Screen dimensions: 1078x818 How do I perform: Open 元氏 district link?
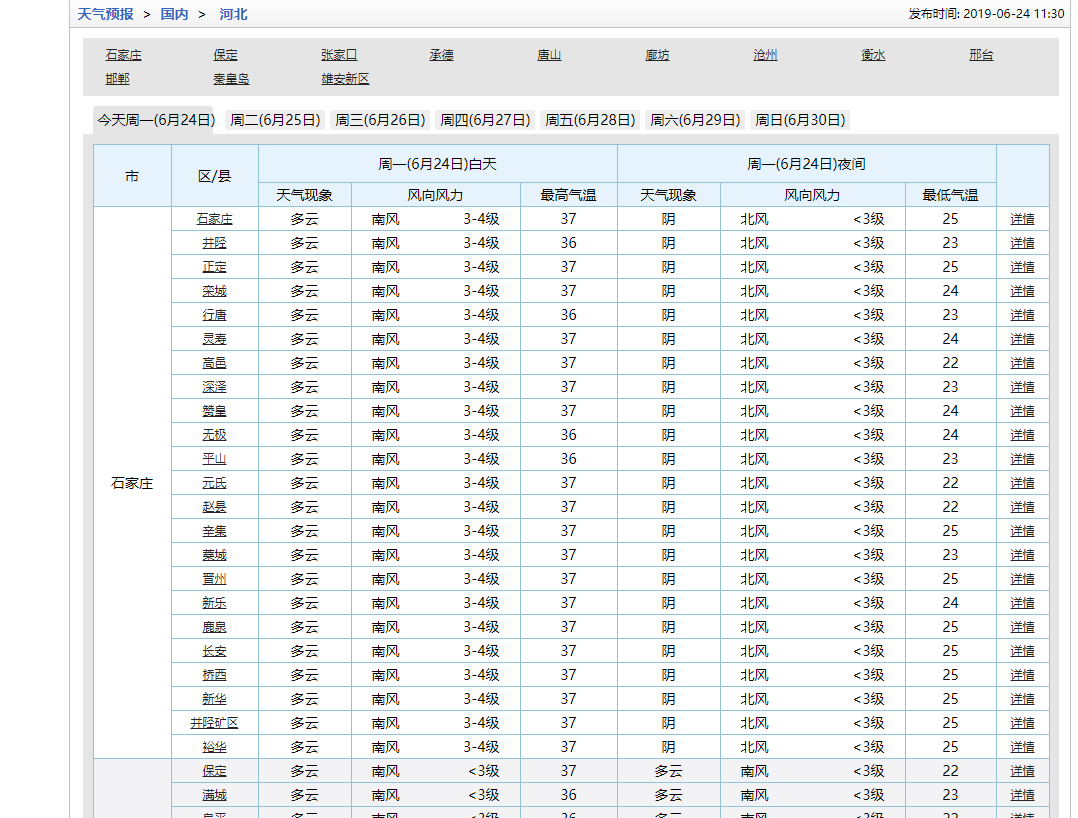214,483
